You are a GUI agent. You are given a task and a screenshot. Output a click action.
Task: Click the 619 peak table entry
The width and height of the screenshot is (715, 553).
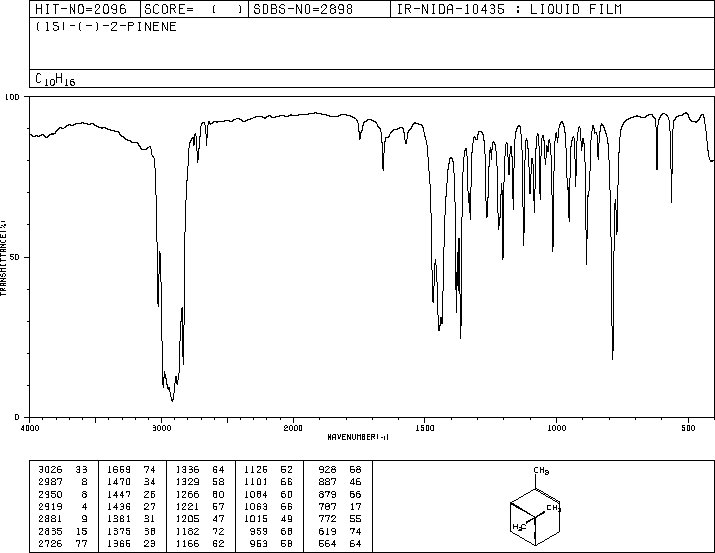pyautogui.click(x=340, y=532)
